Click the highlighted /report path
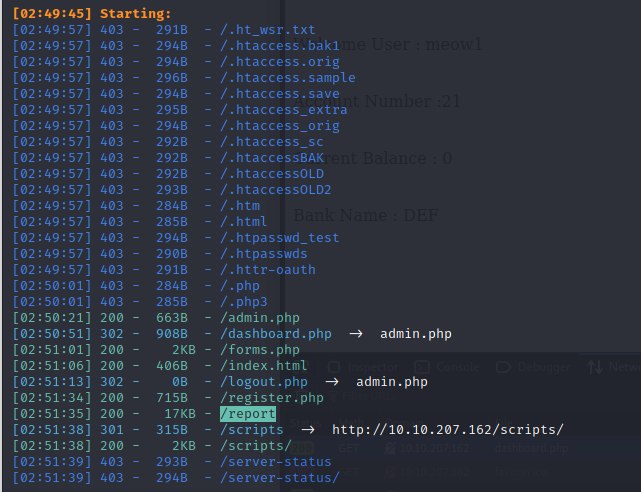Screen dimensions: 641x492 pos(247,414)
